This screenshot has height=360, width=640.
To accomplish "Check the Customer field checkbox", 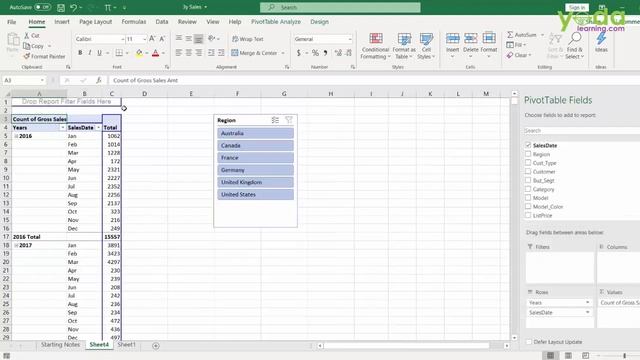I will [x=528, y=172].
